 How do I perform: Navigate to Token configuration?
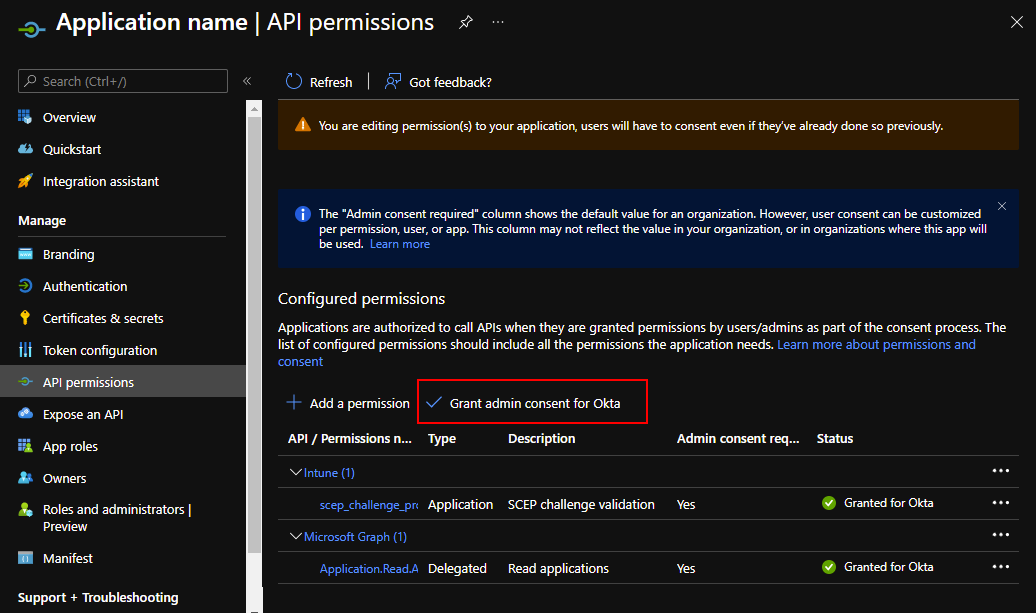click(x=99, y=350)
